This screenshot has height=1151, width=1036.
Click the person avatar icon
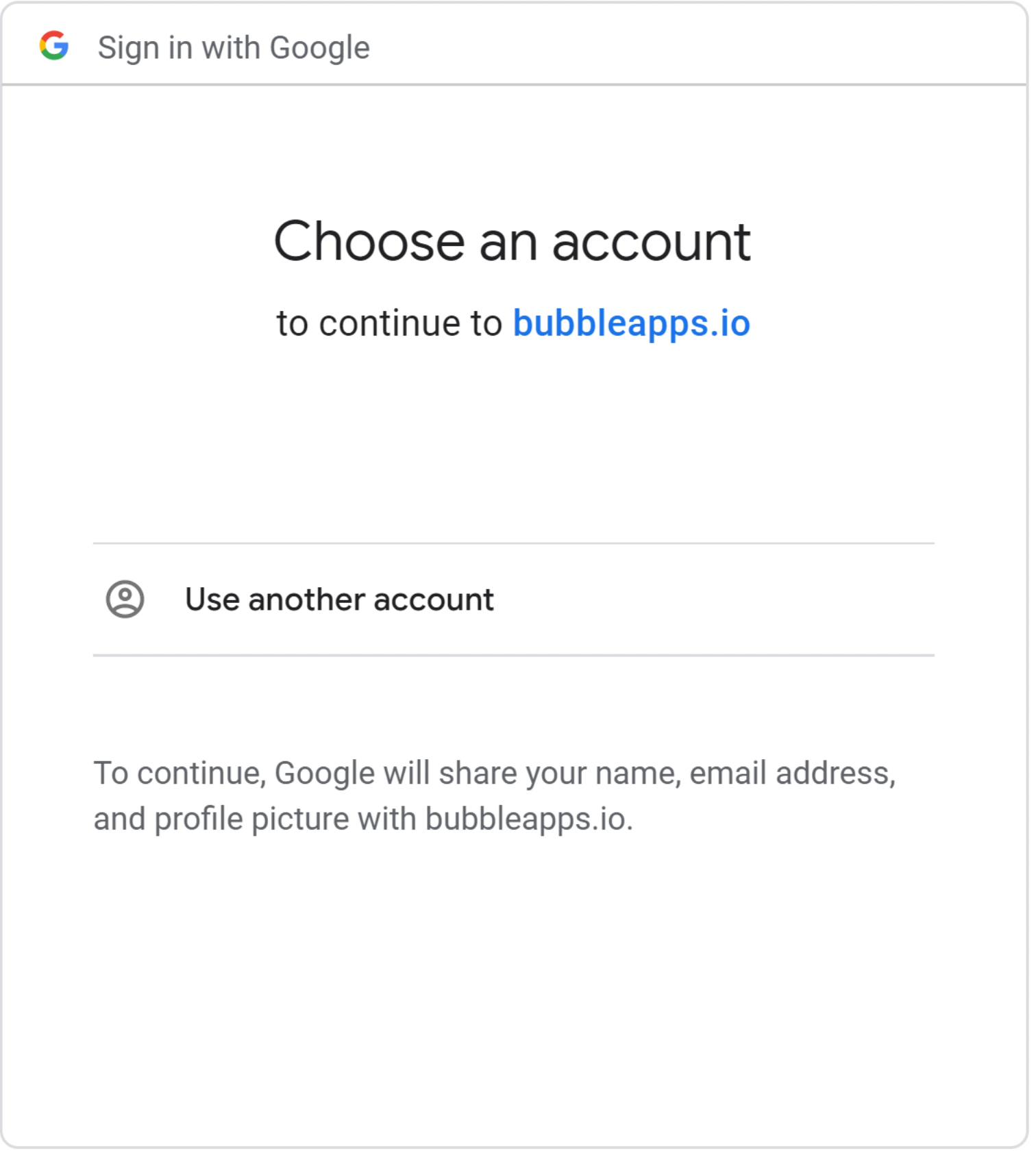point(125,599)
